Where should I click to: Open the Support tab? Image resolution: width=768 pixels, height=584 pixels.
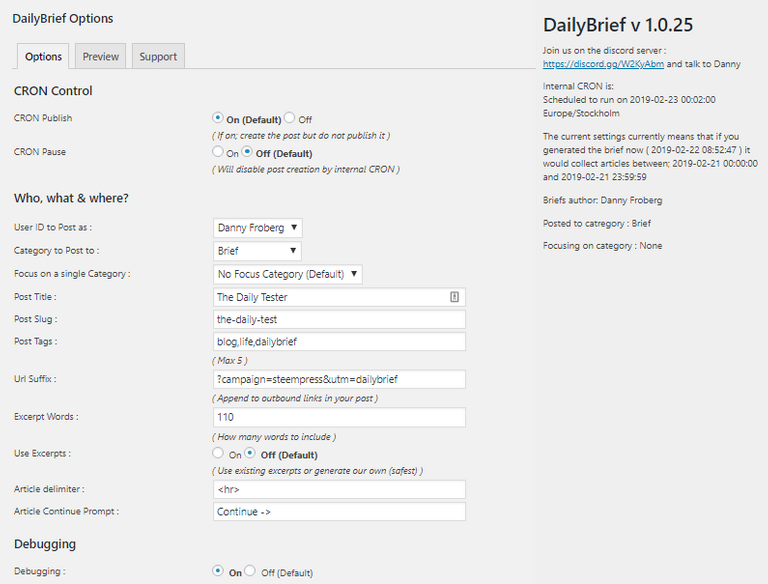158,57
